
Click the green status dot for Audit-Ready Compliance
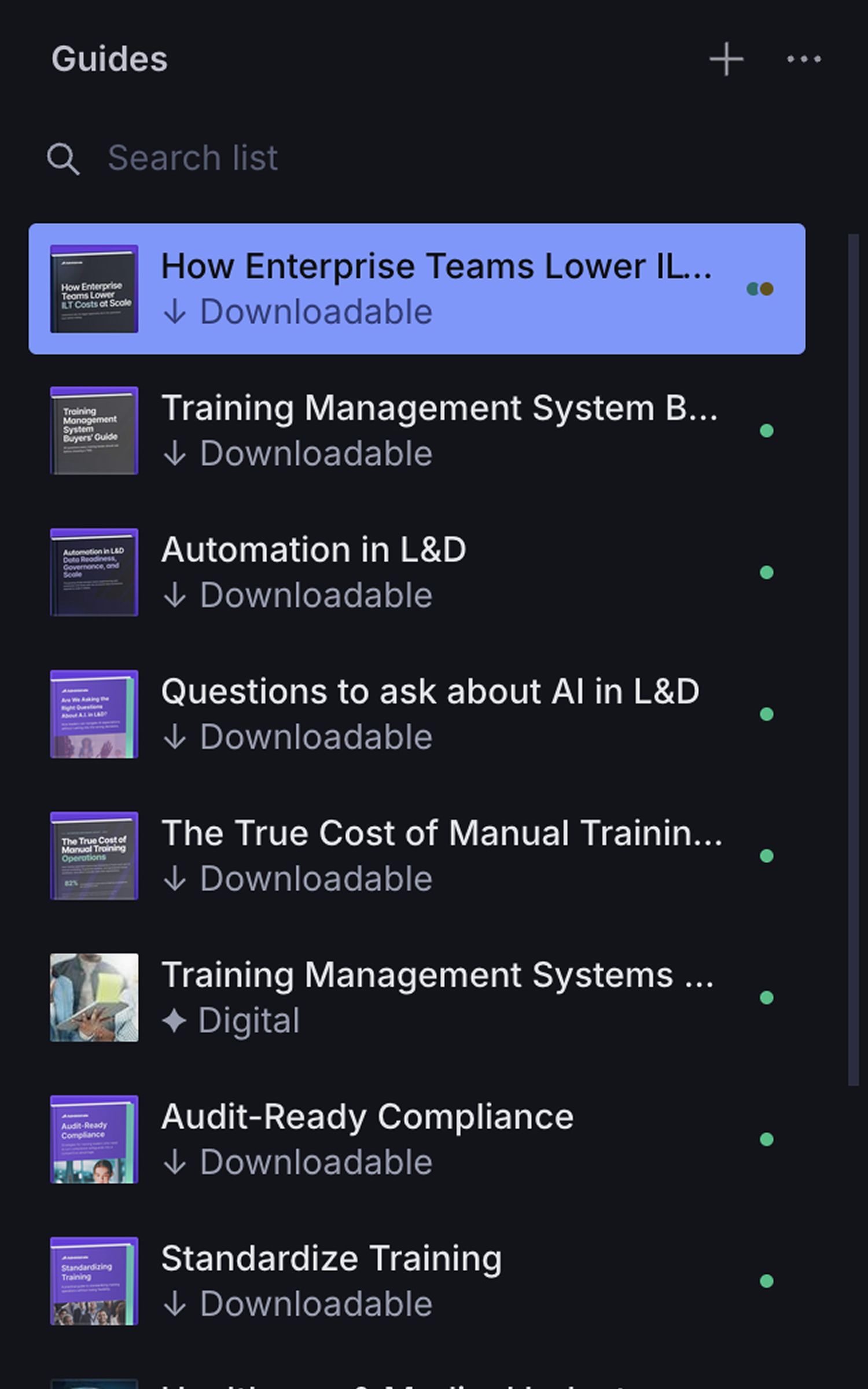click(x=767, y=1140)
